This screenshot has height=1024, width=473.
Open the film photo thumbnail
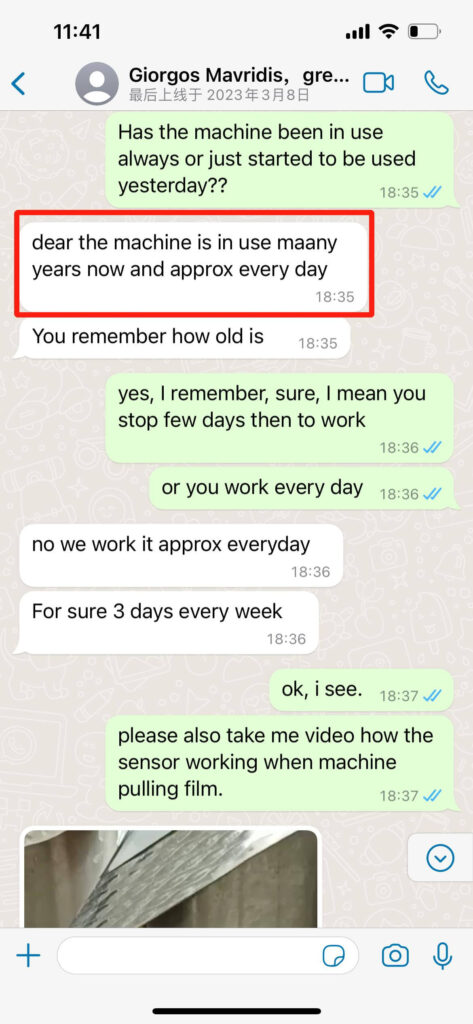point(171,878)
